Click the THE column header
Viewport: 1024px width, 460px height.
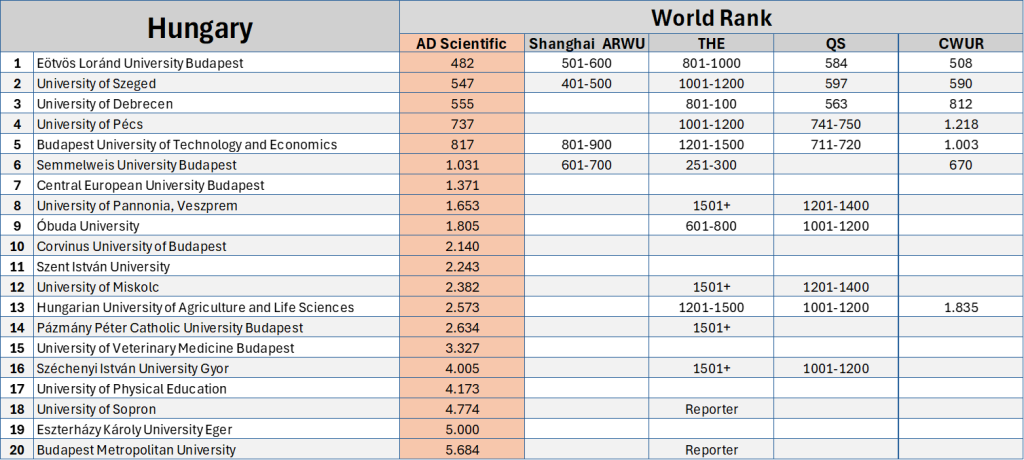pos(711,43)
